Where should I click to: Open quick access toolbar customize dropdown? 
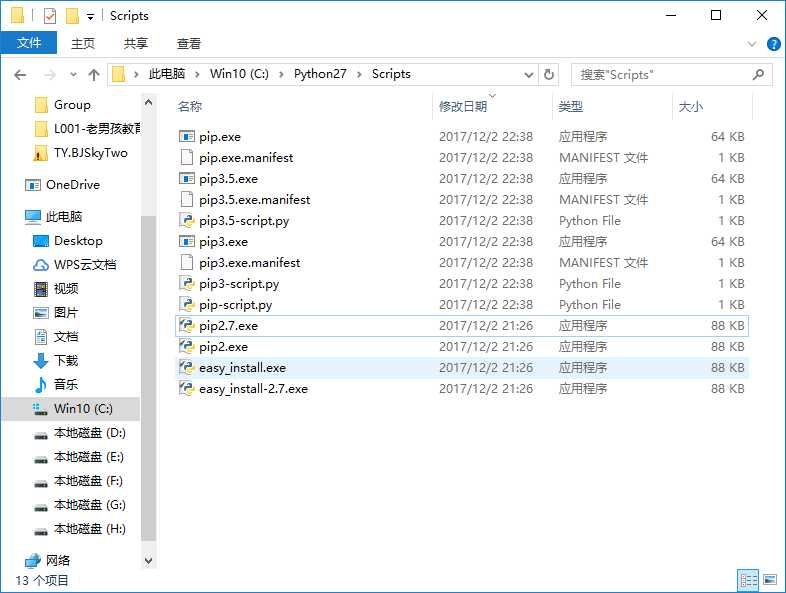pyautogui.click(x=90, y=17)
